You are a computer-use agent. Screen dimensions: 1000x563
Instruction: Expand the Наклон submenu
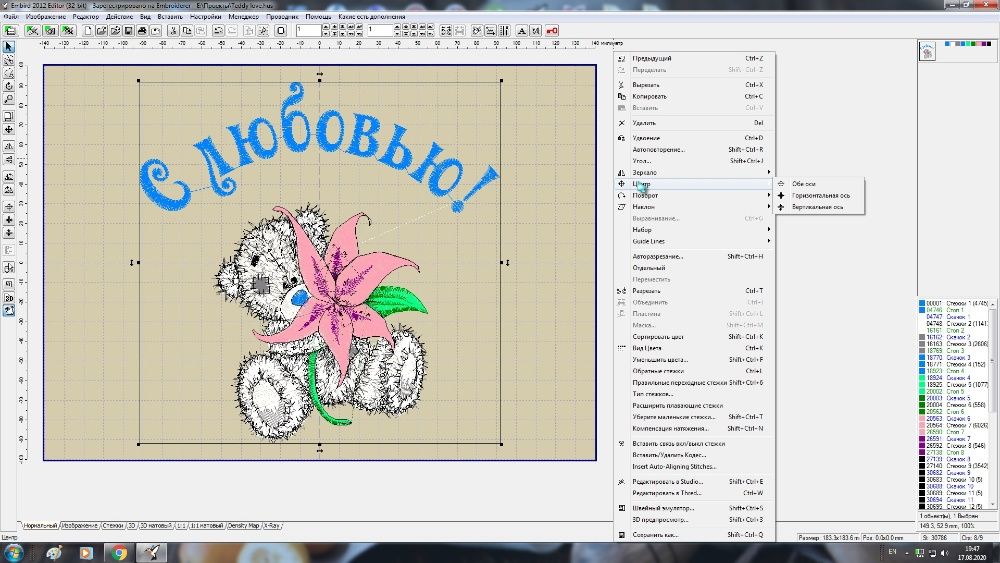[x=694, y=207]
